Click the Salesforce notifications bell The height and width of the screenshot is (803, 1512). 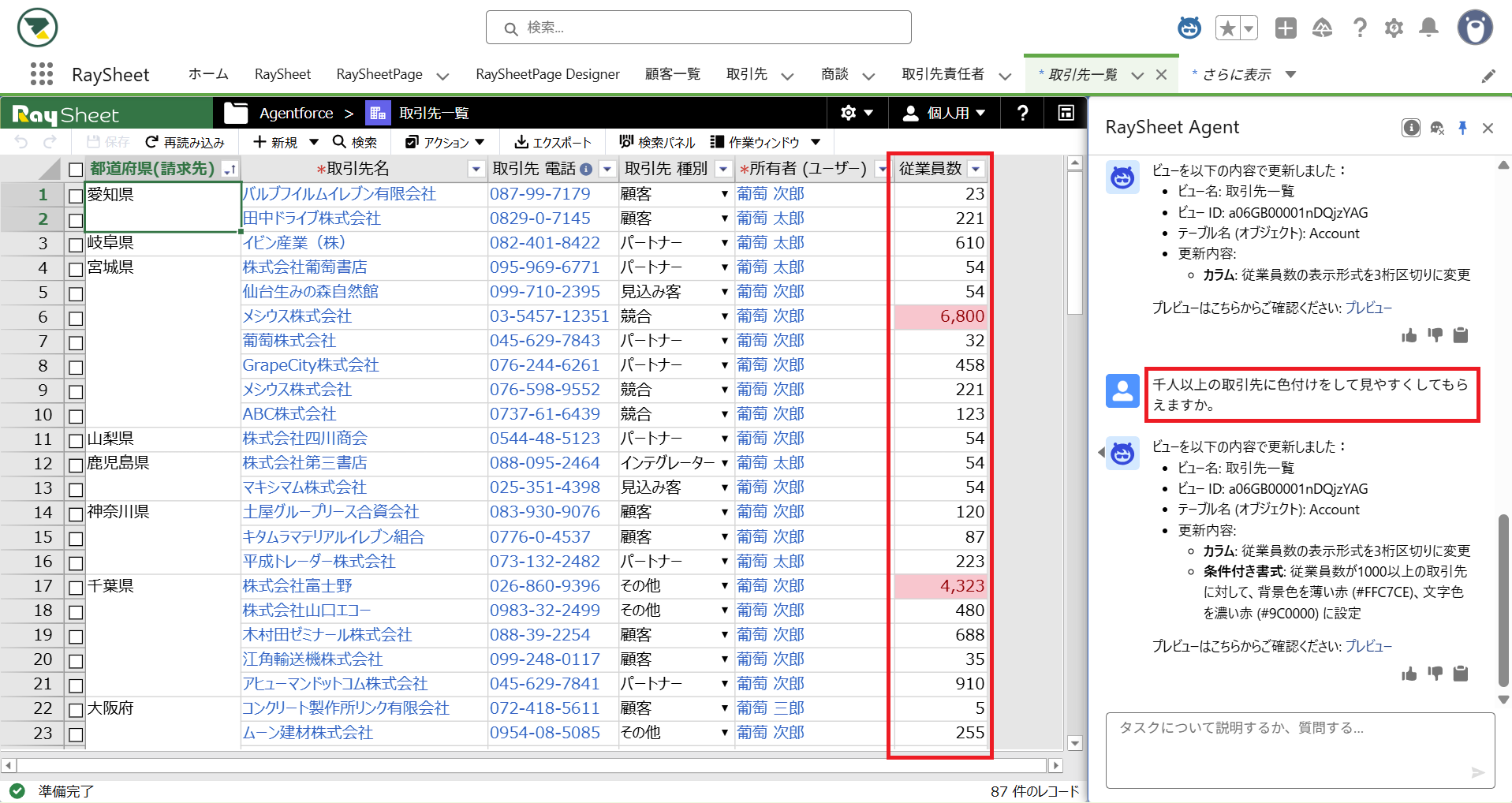pos(1428,28)
